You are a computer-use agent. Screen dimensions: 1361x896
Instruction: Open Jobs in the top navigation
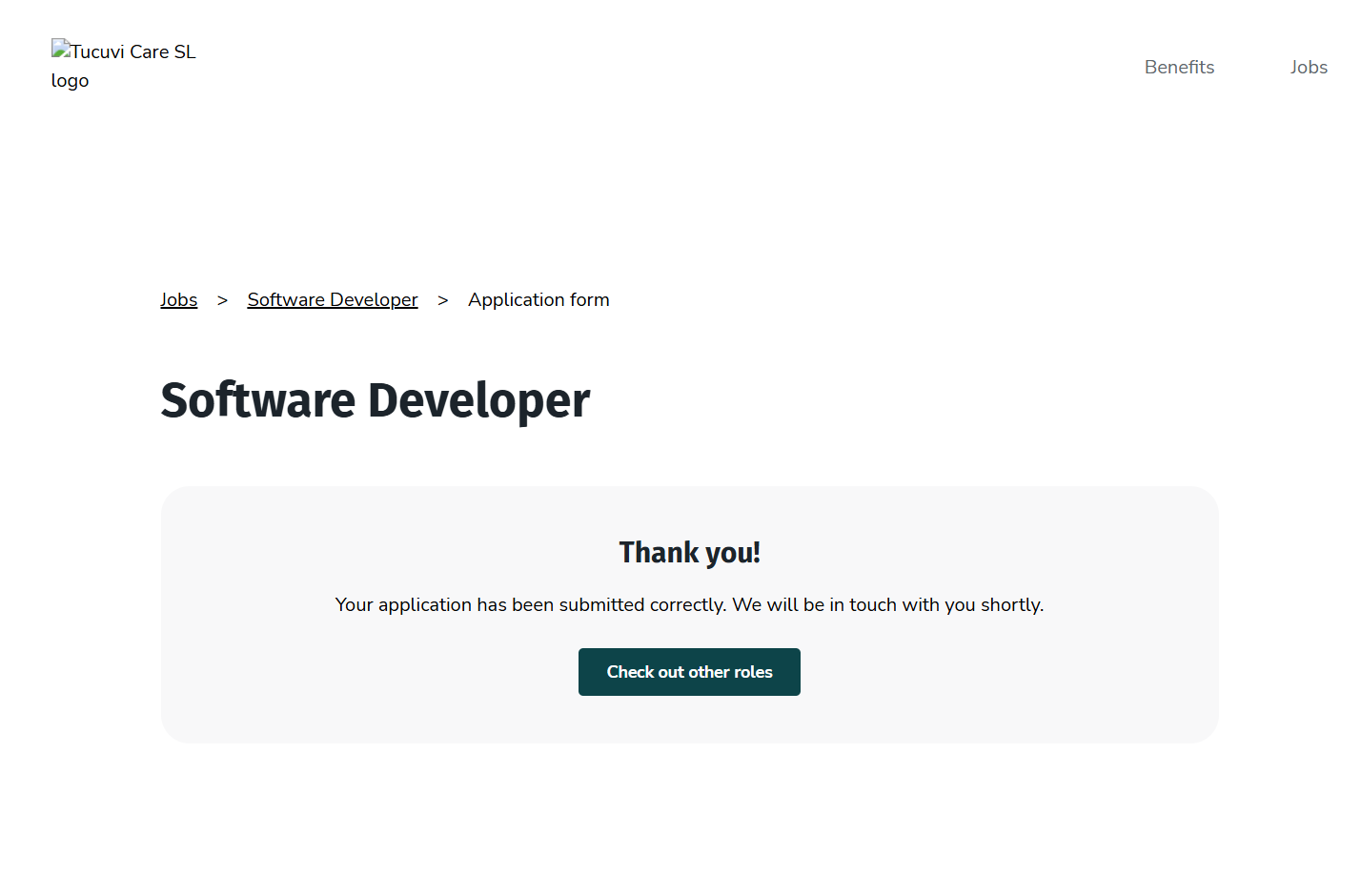coord(1308,67)
